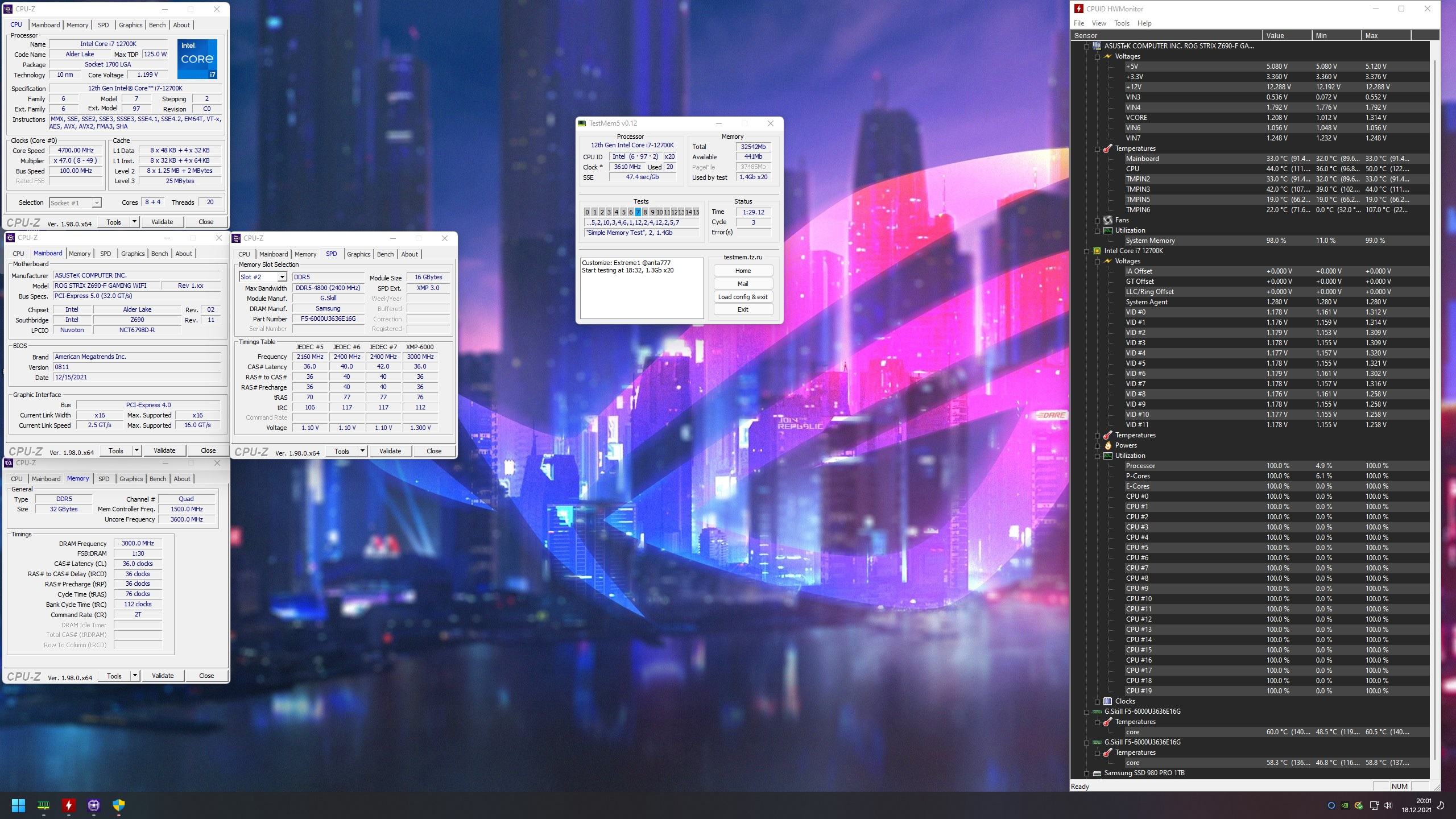Click drive icon beside Samsung SSD 980 PRO
Screen dimensions: 1456x819
(1097, 773)
